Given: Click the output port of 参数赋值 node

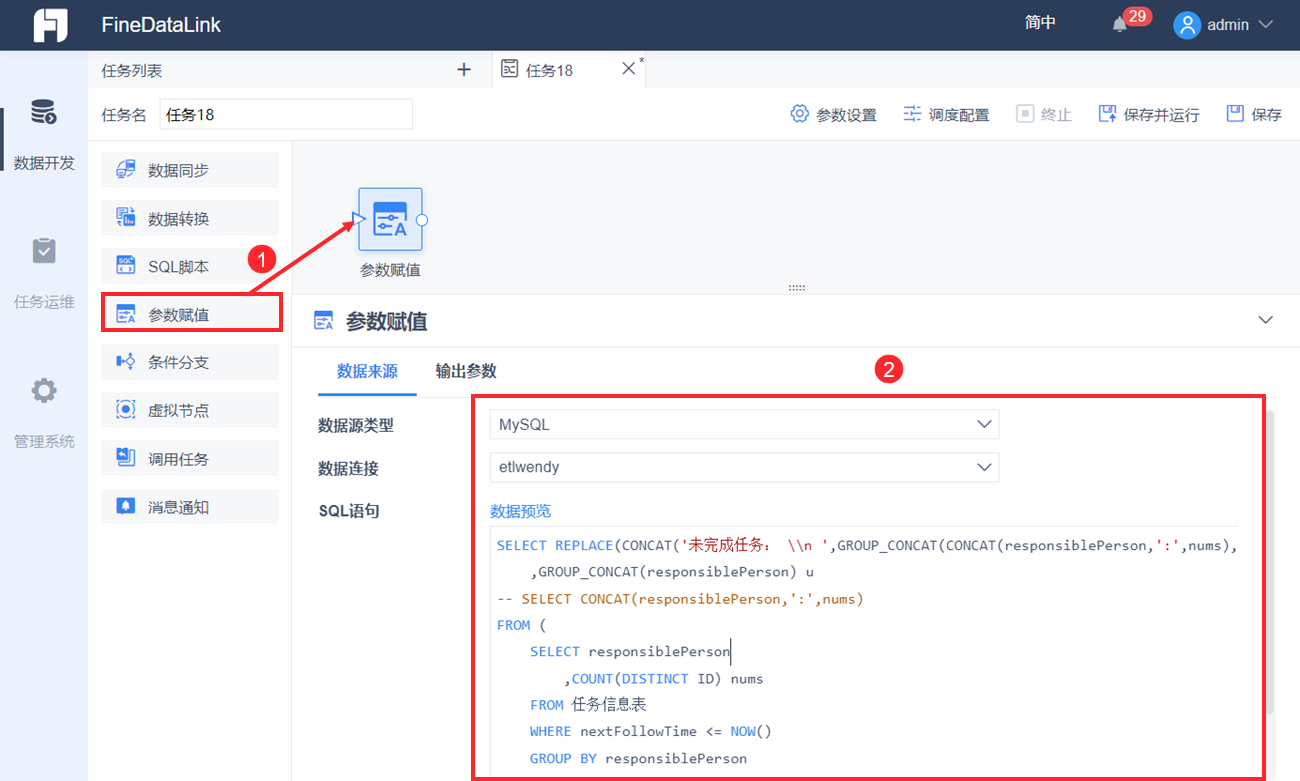Looking at the screenshot, I should tap(422, 219).
